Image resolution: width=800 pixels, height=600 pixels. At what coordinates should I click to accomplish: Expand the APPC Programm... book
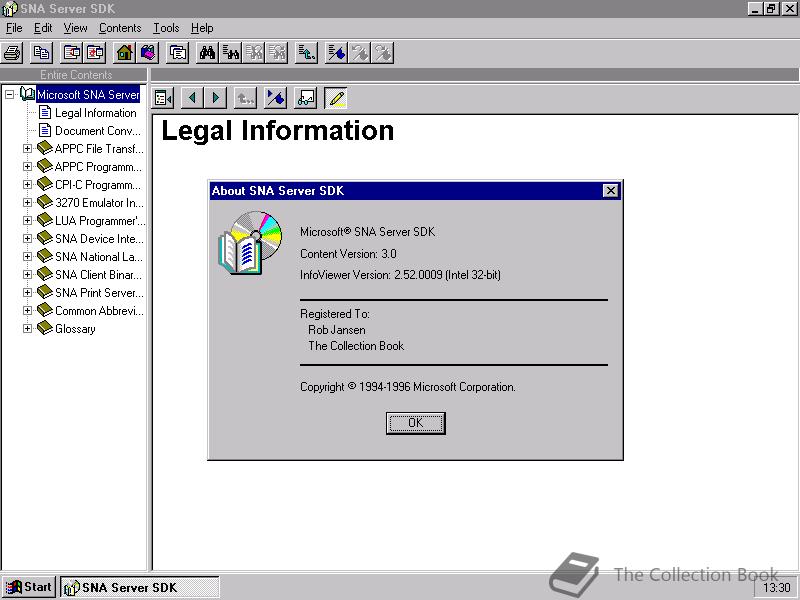(x=28, y=166)
